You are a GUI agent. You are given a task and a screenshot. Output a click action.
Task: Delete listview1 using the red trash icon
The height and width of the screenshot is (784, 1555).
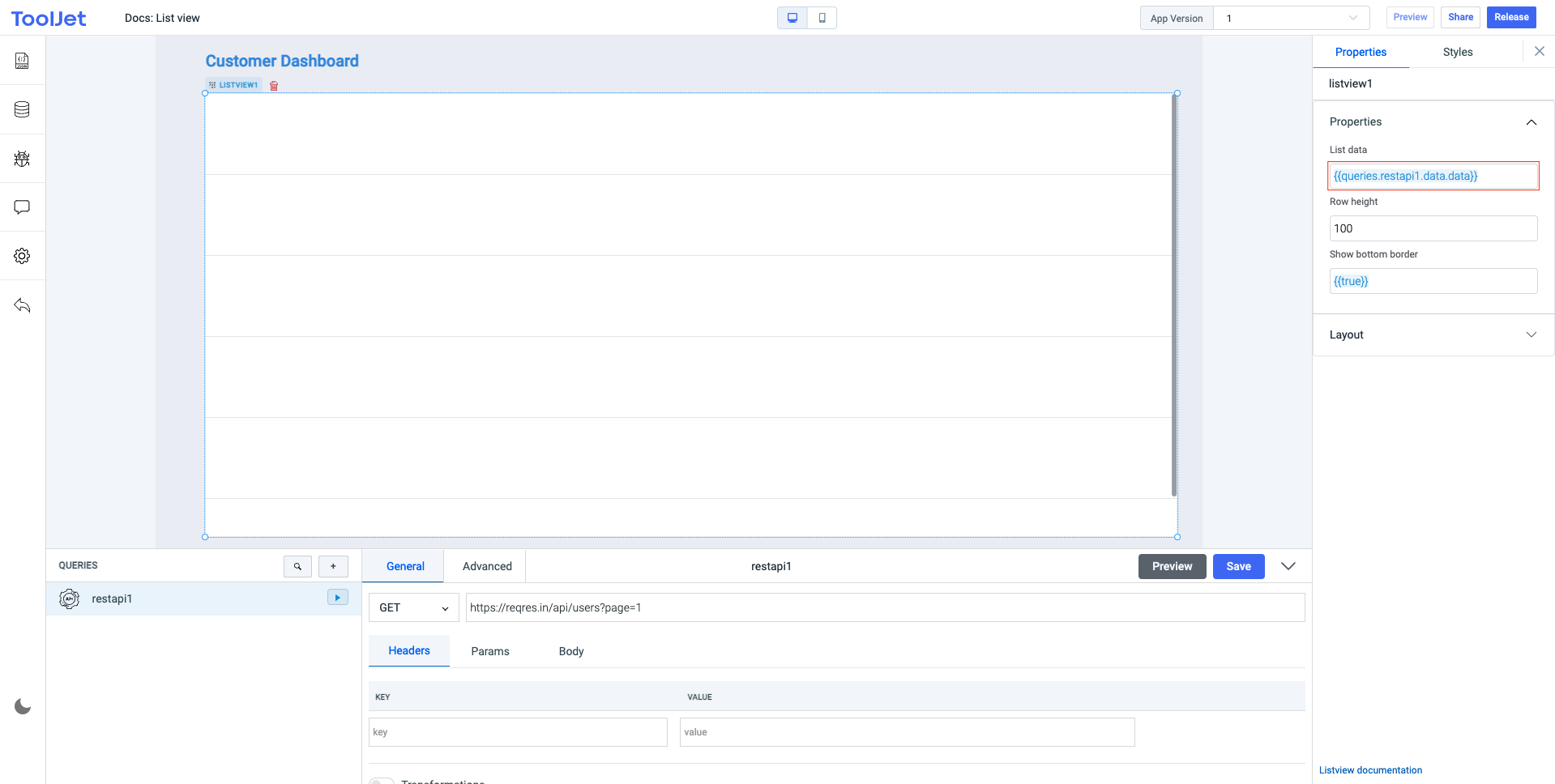[274, 86]
